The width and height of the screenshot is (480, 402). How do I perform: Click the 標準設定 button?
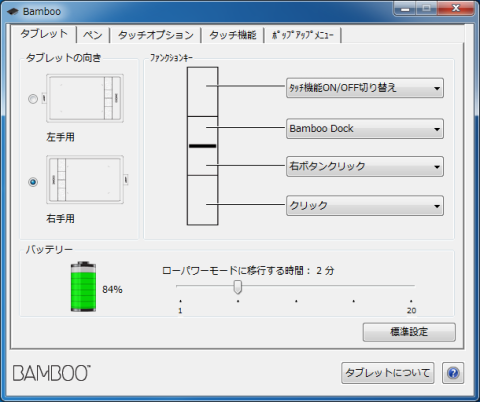click(x=409, y=332)
